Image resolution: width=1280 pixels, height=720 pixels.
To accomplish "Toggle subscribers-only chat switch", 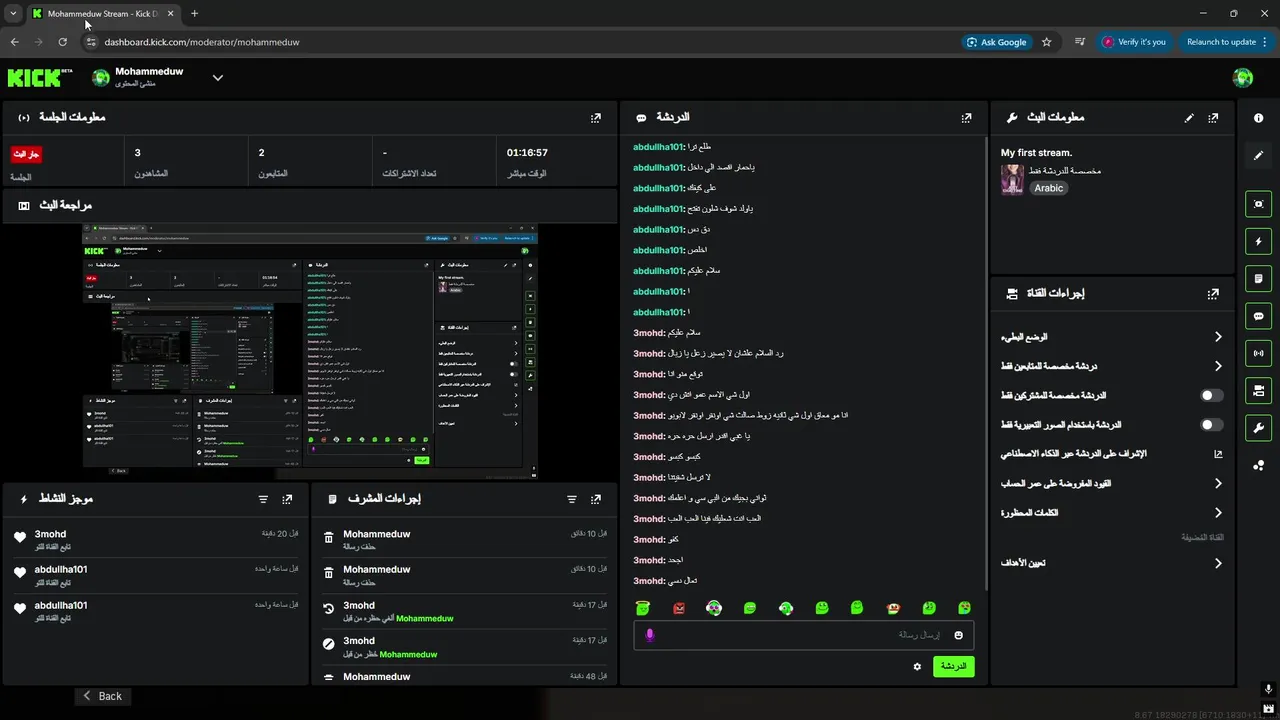I will [1211, 396].
